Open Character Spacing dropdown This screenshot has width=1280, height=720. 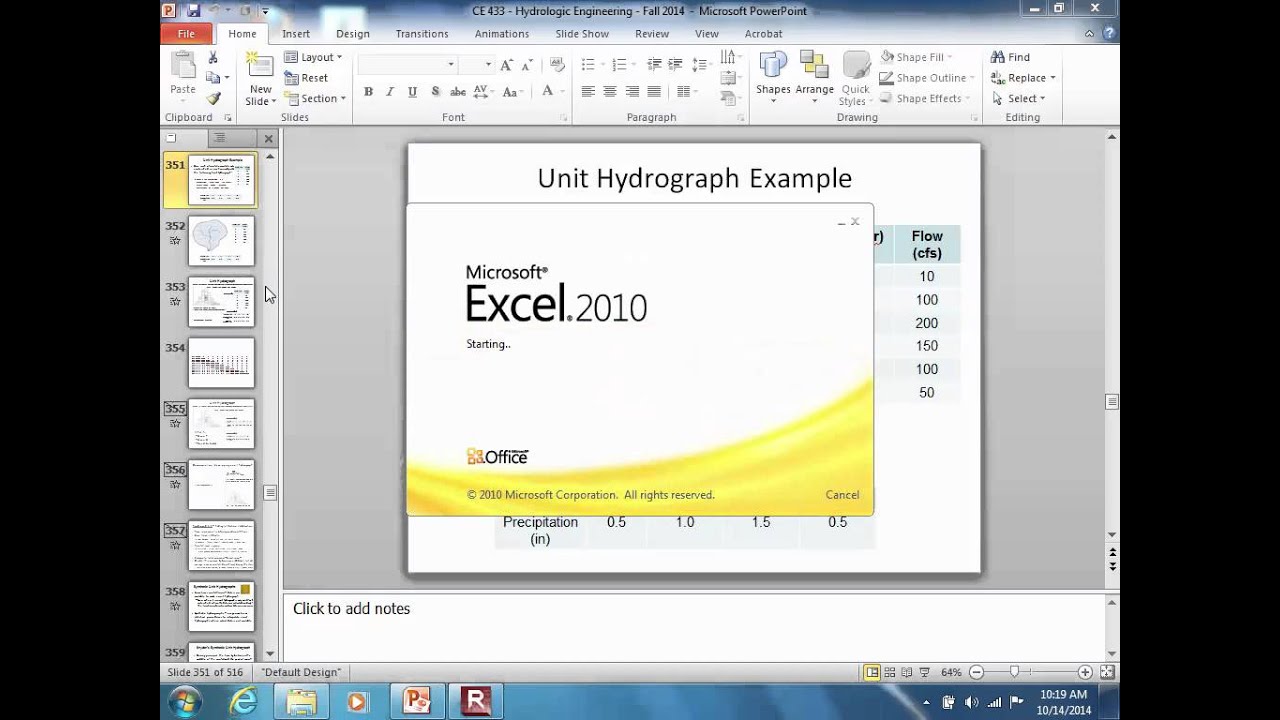click(x=483, y=91)
